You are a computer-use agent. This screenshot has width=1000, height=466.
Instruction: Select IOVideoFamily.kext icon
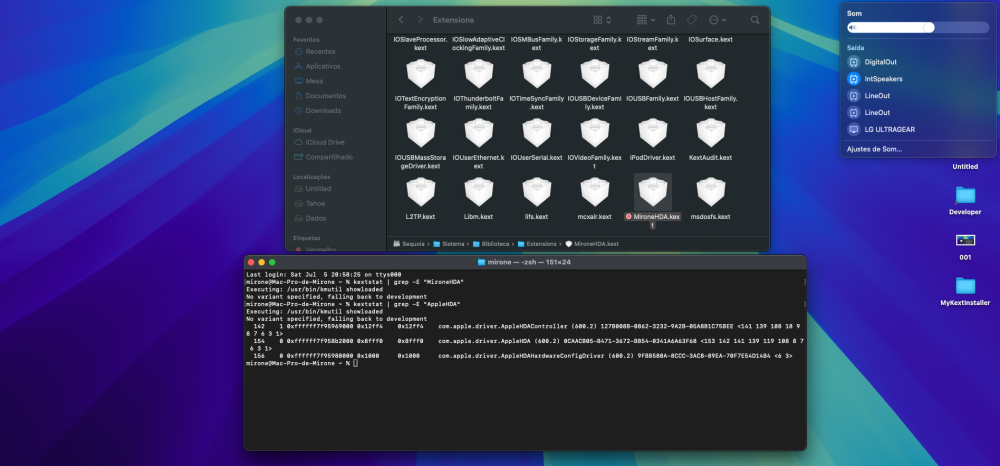[594, 133]
